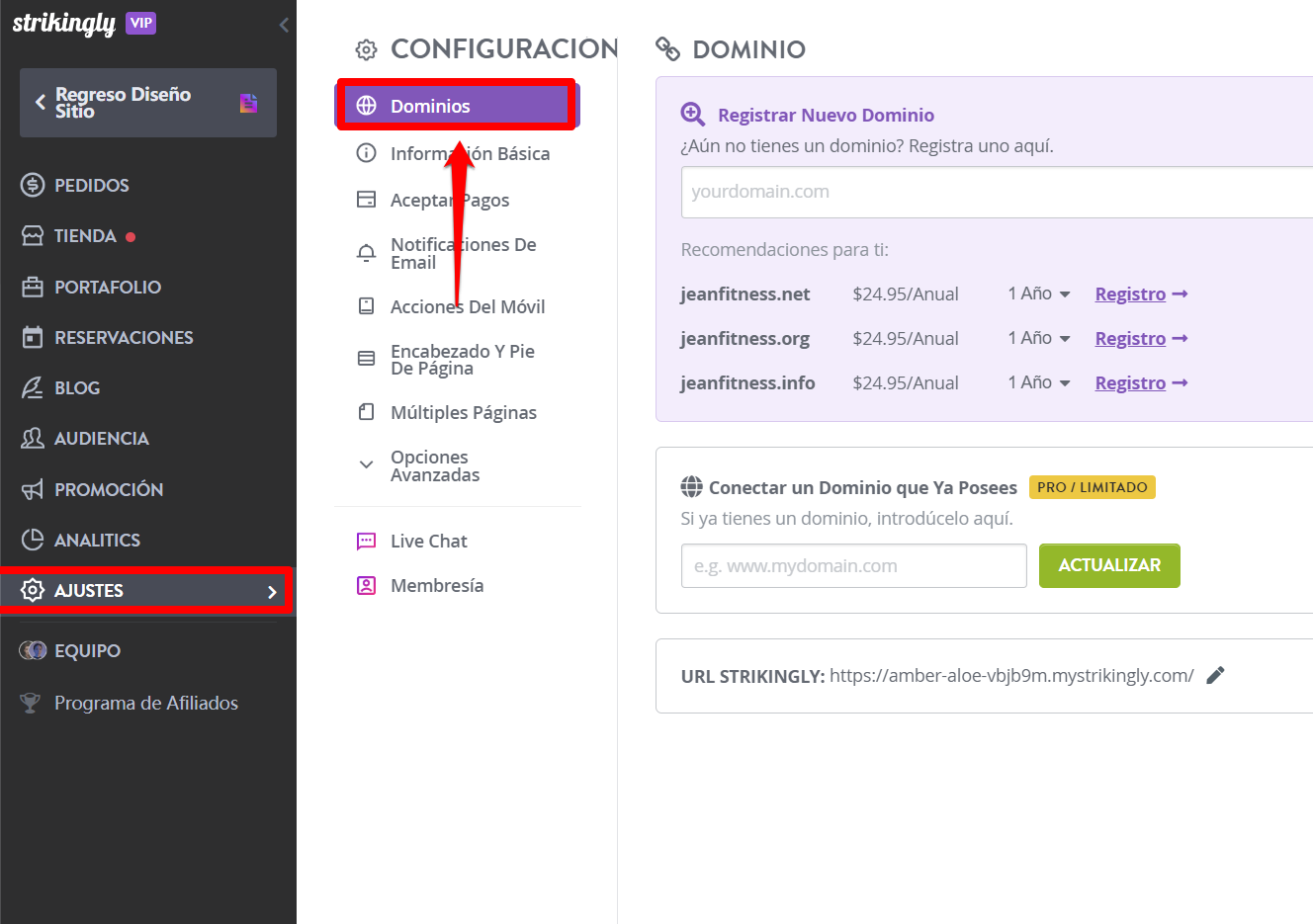Click the Pedidos dollar icon
1313x924 pixels.
[x=33, y=185]
